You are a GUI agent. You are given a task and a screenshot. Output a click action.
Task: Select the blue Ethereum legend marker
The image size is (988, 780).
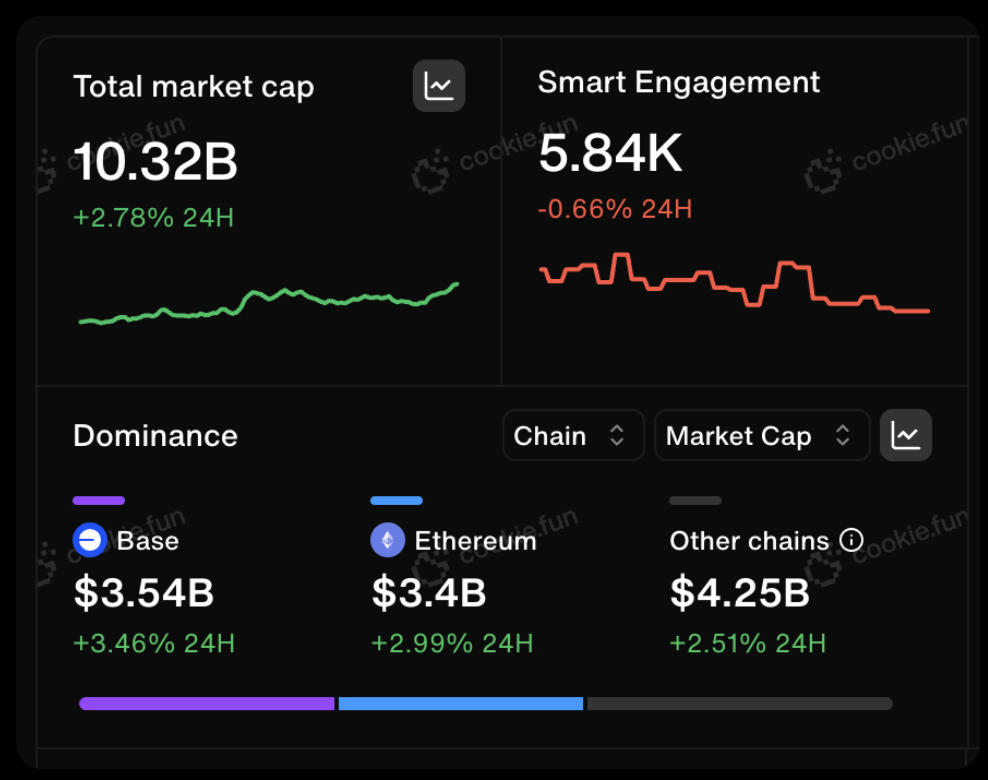click(x=396, y=501)
